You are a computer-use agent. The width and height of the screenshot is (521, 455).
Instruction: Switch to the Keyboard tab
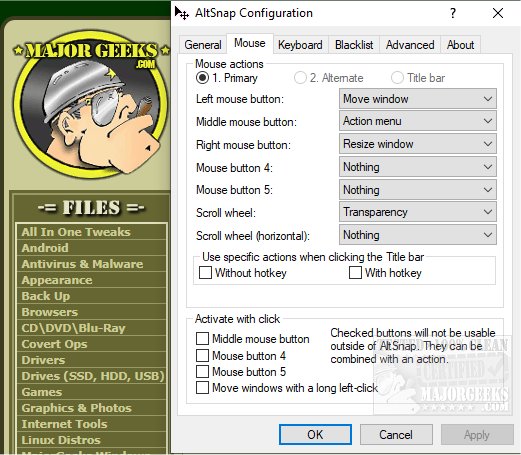(300, 45)
